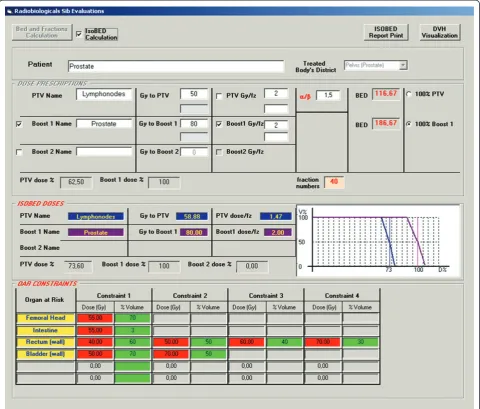480x409 pixels.
Task: Click the PTV BED value 116,67
Action: pyautogui.click(x=386, y=94)
